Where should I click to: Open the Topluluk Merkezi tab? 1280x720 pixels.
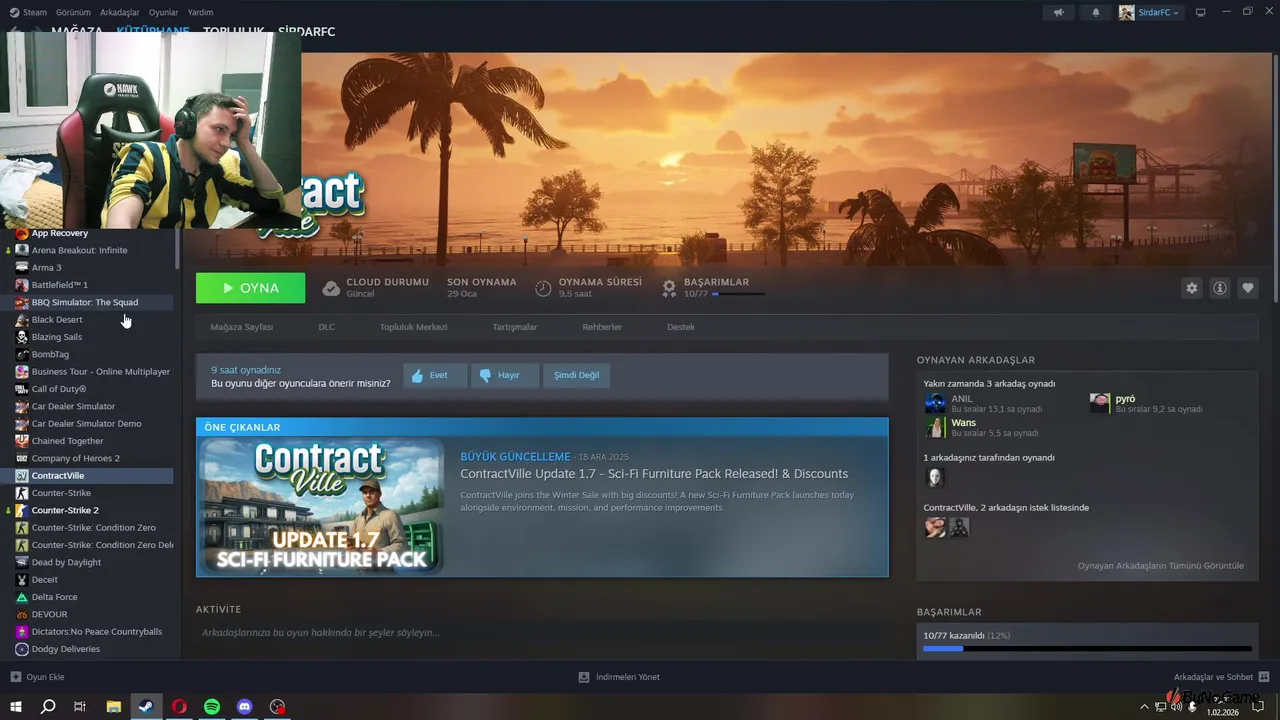pyautogui.click(x=413, y=327)
